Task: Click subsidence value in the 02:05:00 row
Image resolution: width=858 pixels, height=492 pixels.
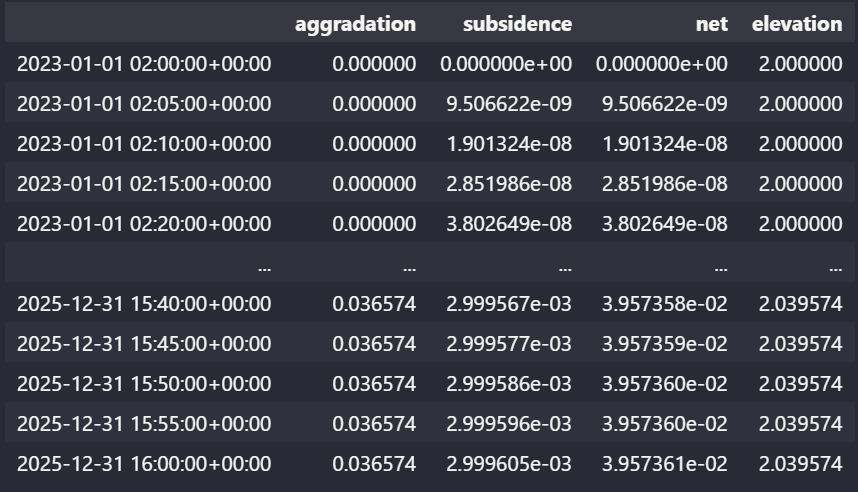Action: [509, 104]
